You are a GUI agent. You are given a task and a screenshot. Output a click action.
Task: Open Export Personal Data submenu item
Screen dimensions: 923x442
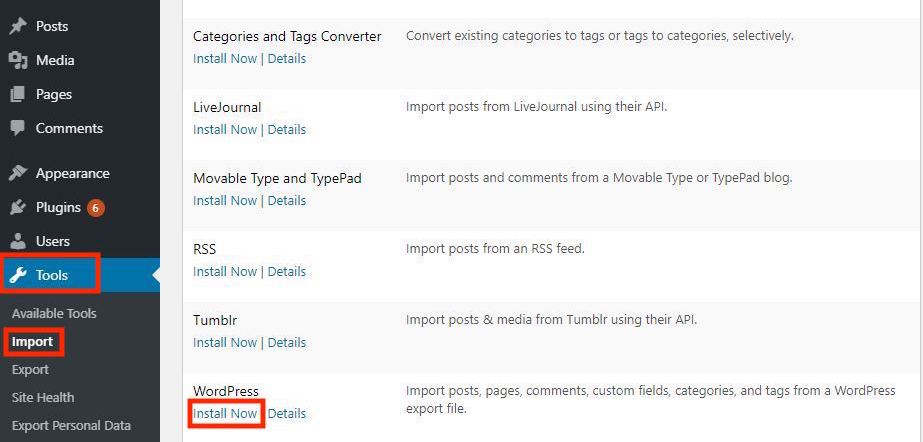71,425
